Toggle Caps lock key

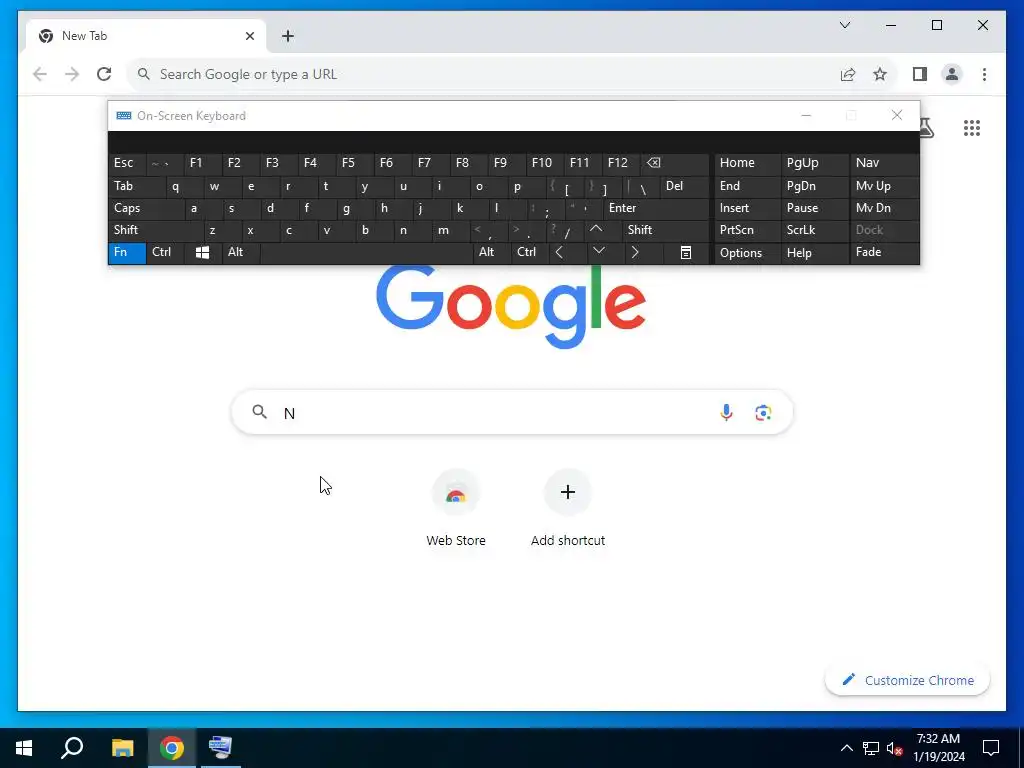(x=146, y=208)
